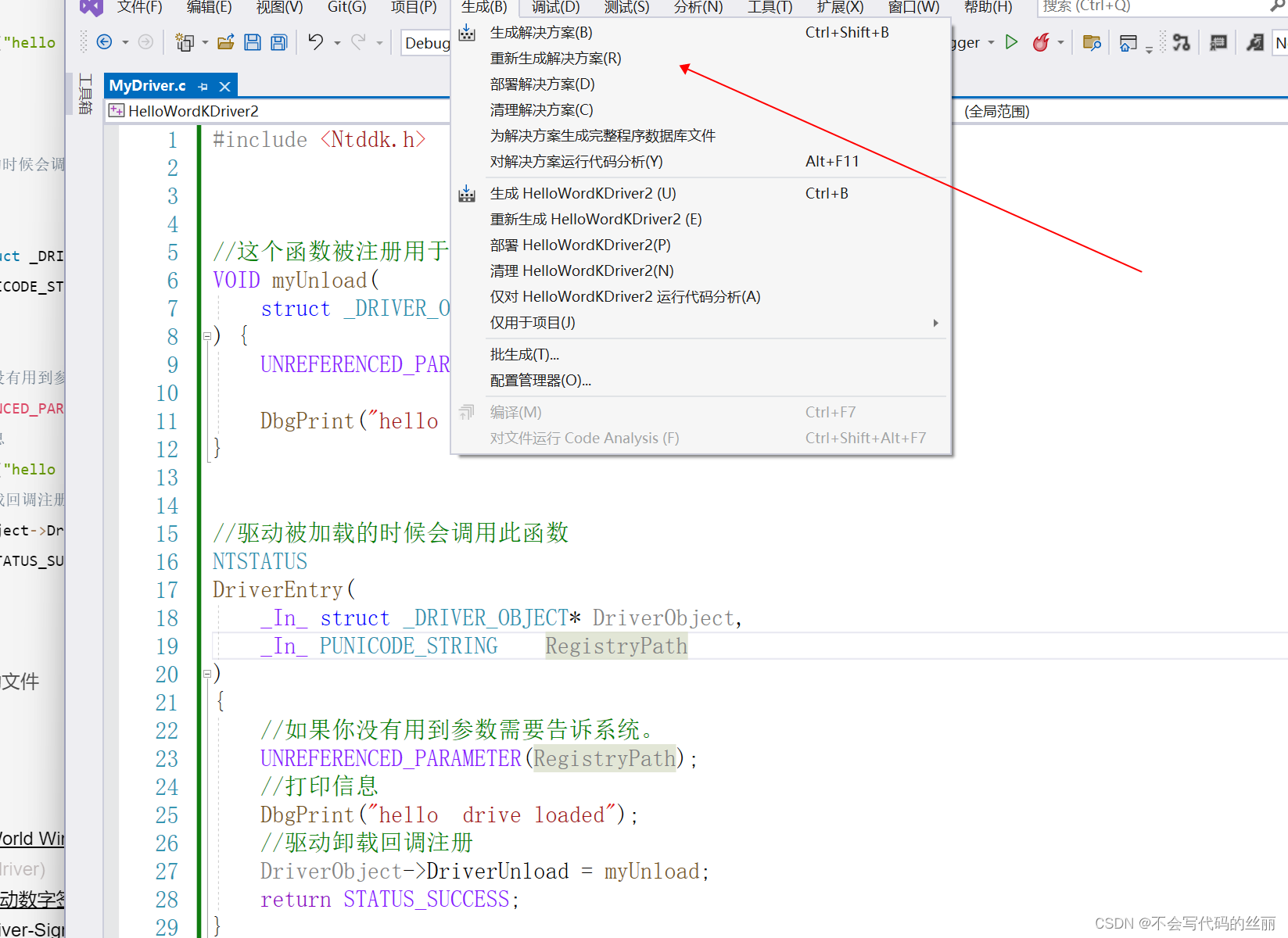The width and height of the screenshot is (1288, 938).
Task: Click the Find in Files folder icon
Action: 1092,42
